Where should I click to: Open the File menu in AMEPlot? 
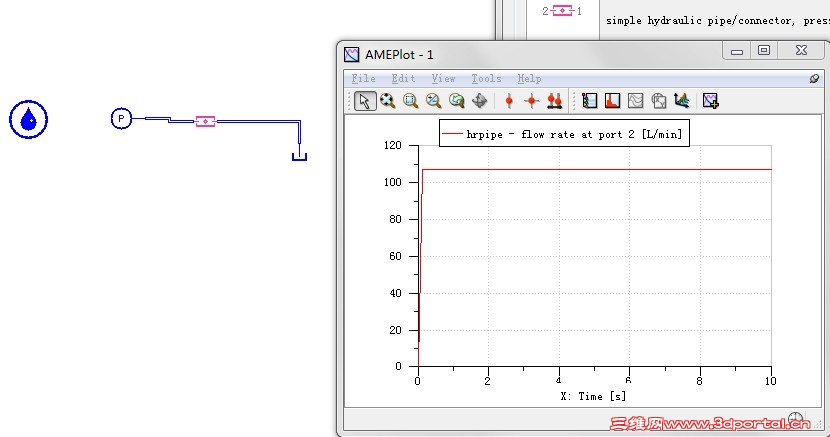coord(364,79)
